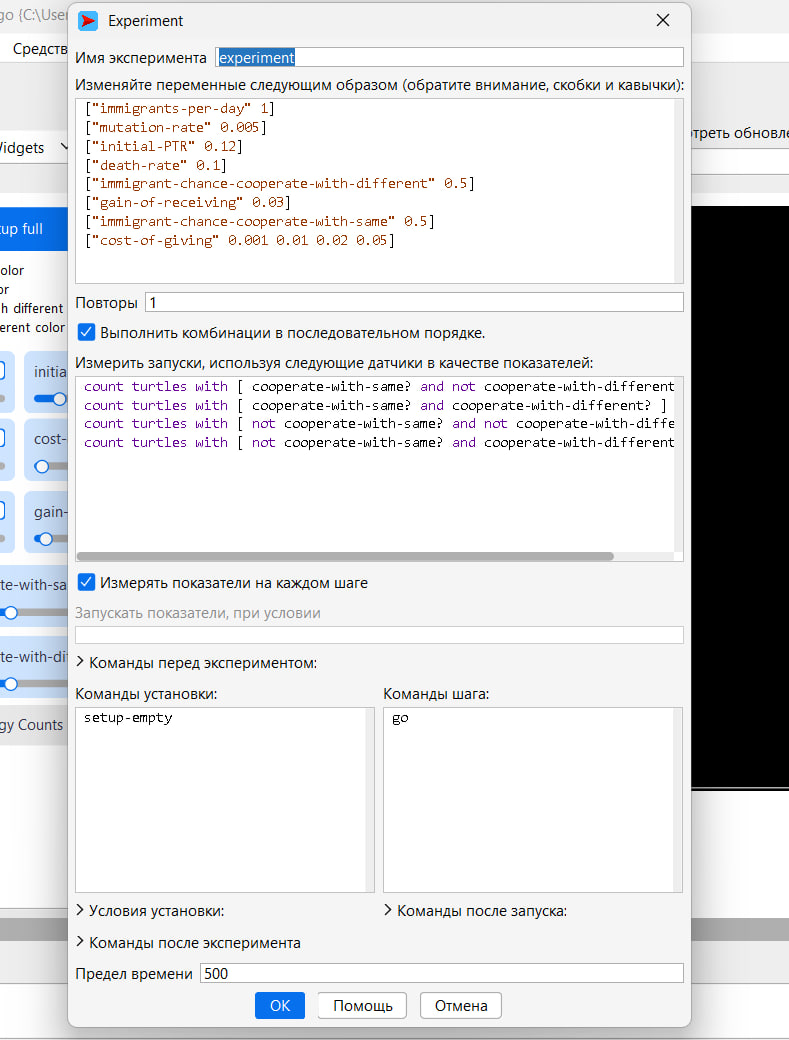
Task: Open help via the Помощь button
Action: coord(362,1005)
